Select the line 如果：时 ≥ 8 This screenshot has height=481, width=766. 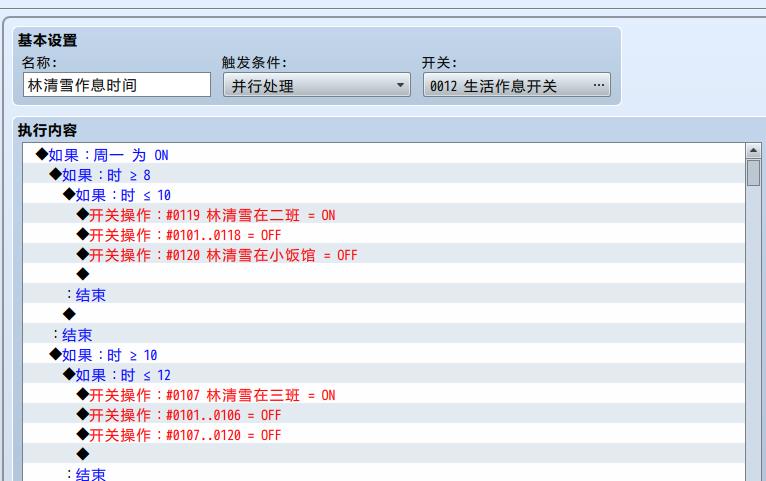(x=383, y=175)
